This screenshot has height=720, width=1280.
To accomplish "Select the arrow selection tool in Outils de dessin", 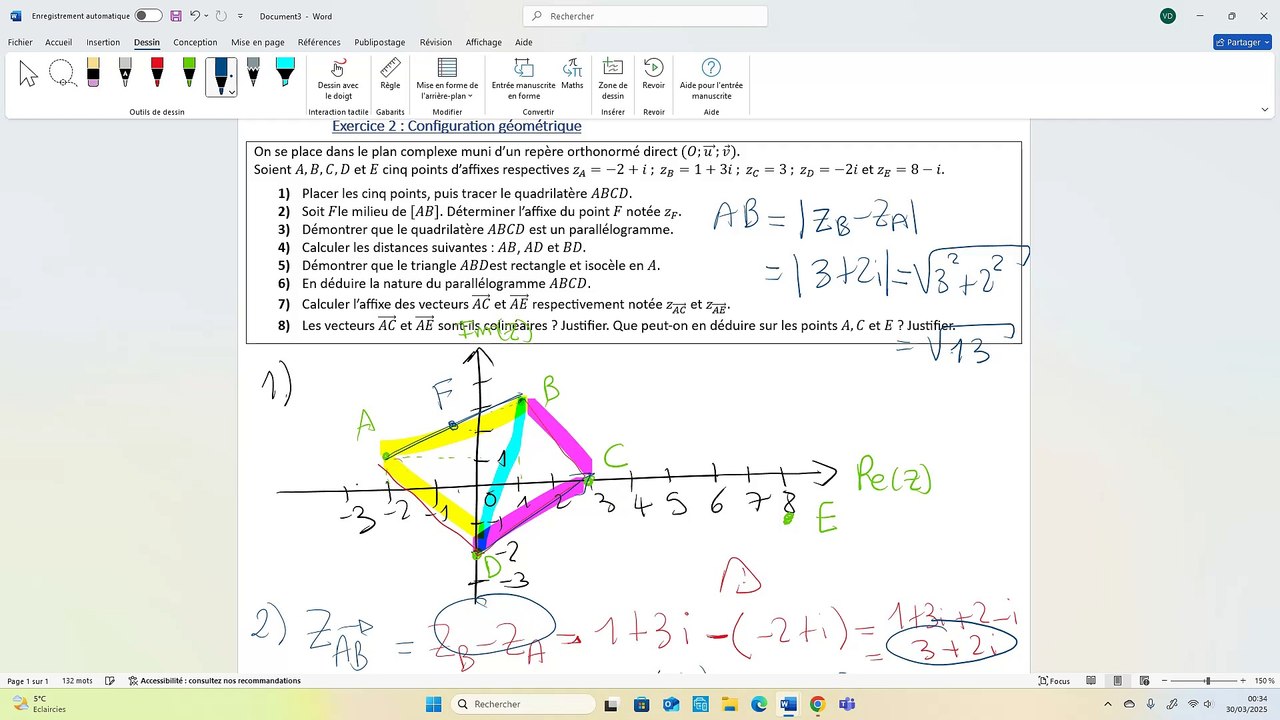I will (28, 74).
